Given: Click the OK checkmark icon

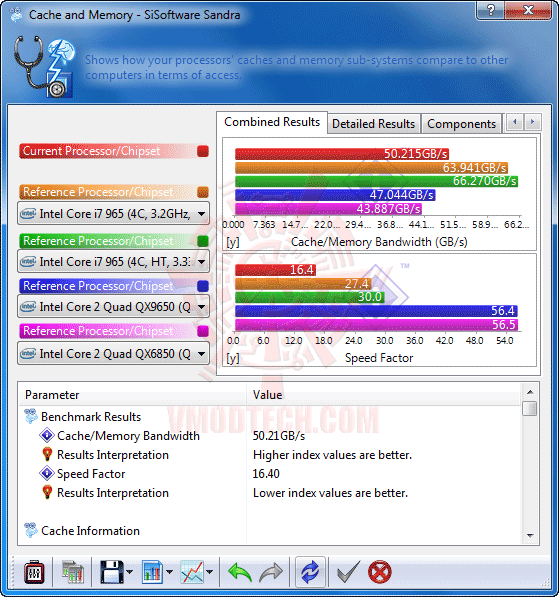Looking at the screenshot, I should pyautogui.click(x=348, y=571).
